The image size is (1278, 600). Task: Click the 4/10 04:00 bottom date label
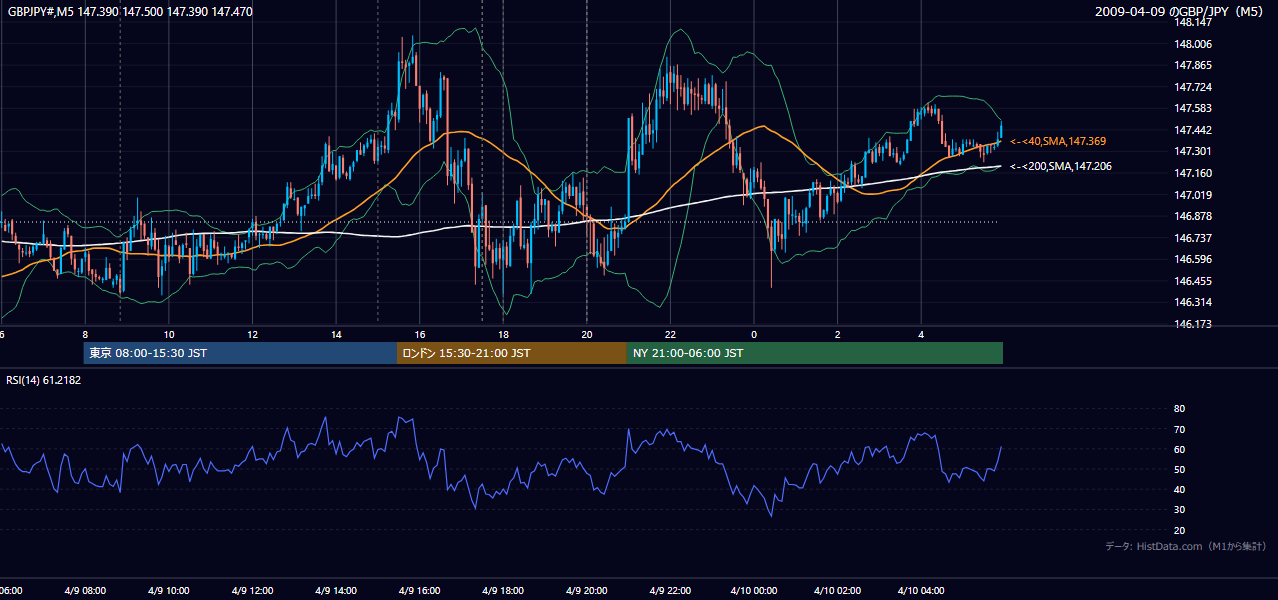[x=921, y=590]
